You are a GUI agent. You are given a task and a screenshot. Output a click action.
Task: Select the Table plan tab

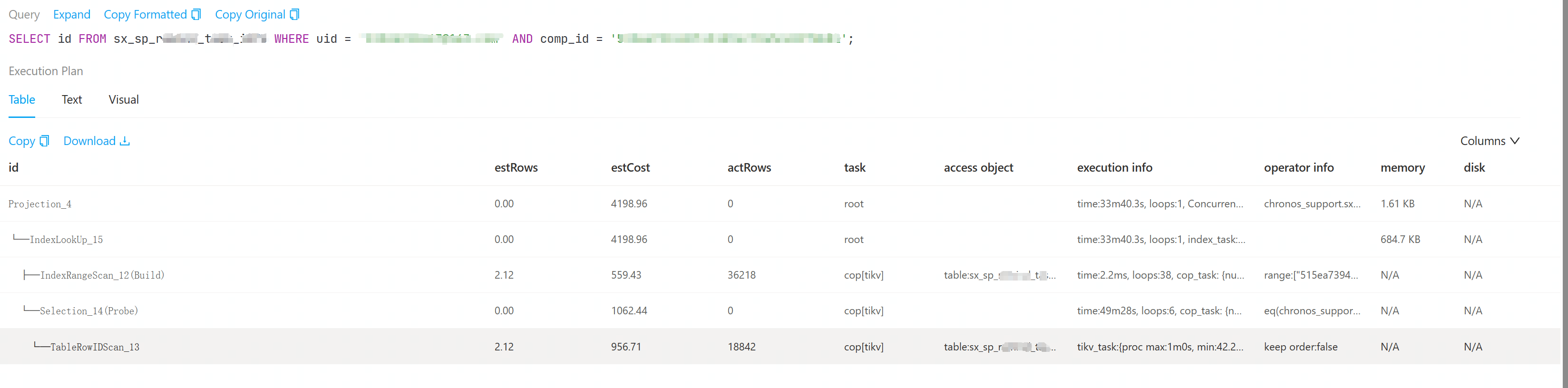point(22,100)
